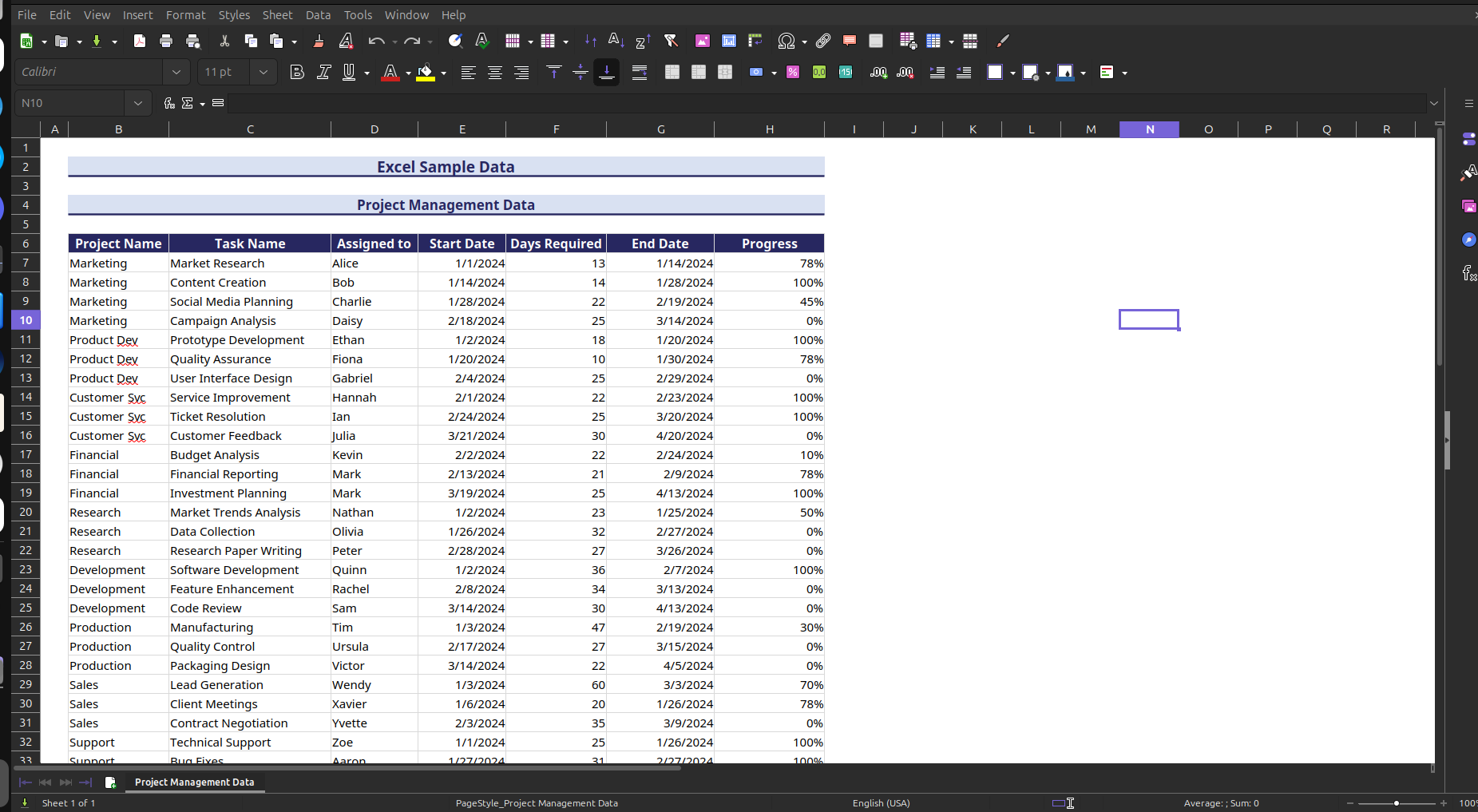This screenshot has height=812, width=1478.
Task: Click the Cut scissors icon
Action: [224, 41]
